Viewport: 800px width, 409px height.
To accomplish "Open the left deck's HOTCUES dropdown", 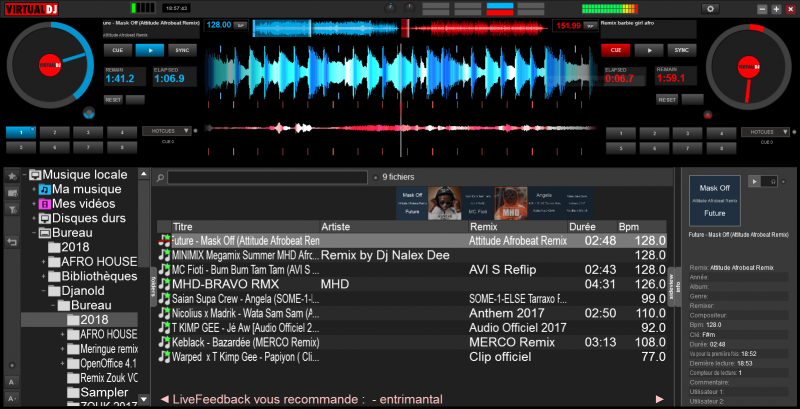I will [x=166, y=131].
